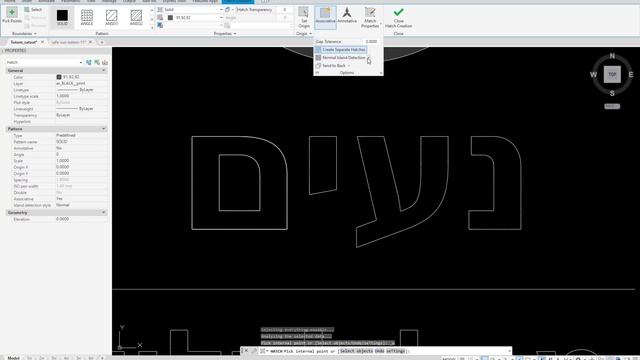This screenshot has width=640, height=360.
Task: Click the background color icon in Properties panel
Action: coord(160,25)
